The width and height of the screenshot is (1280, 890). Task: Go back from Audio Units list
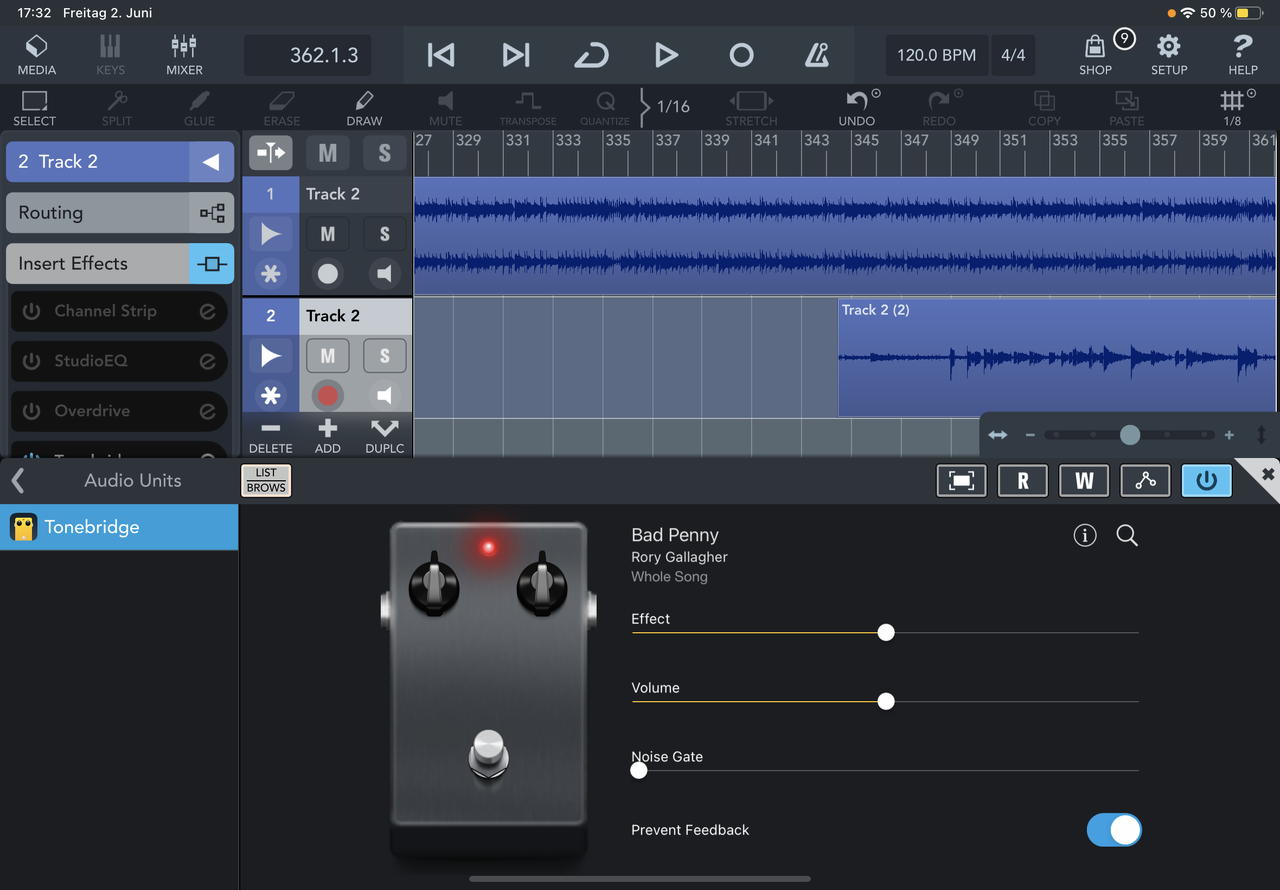18,481
